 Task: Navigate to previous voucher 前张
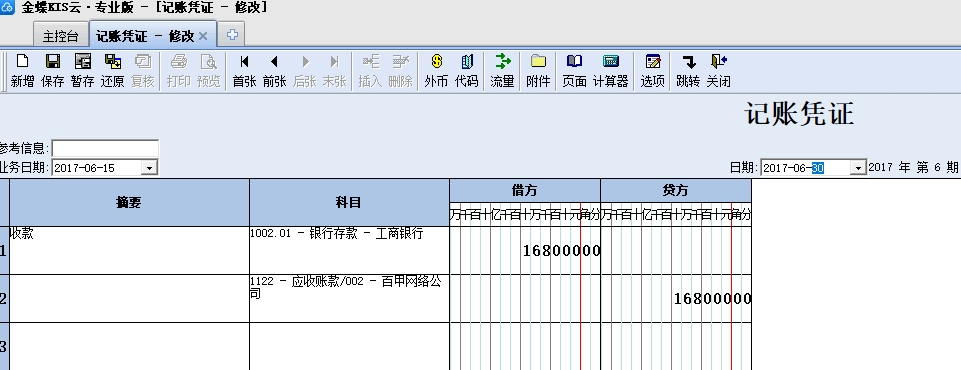275,70
